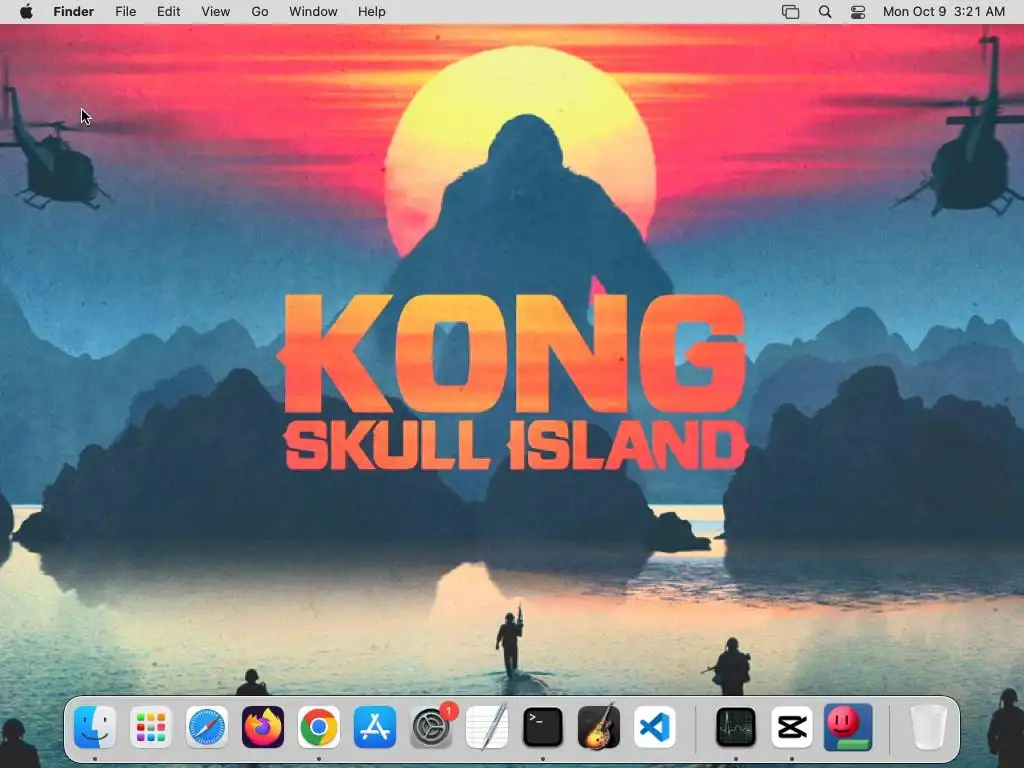Viewport: 1024px width, 768px height.
Task: Open the Help menu
Action: pyautogui.click(x=372, y=12)
